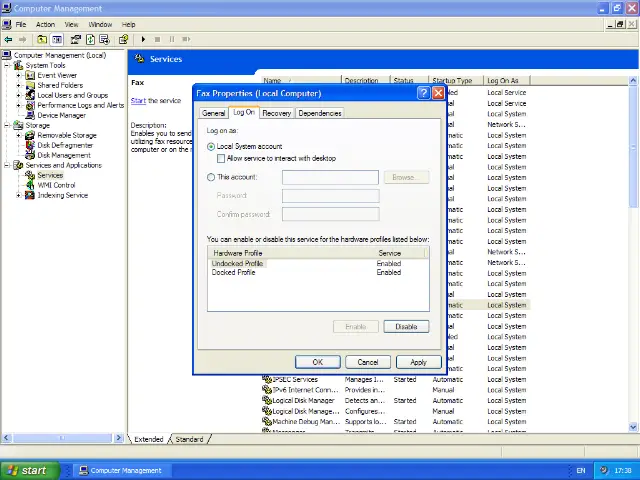The height and width of the screenshot is (480, 640).
Task: Click the IPSEC Services row icon
Action: [267, 379]
